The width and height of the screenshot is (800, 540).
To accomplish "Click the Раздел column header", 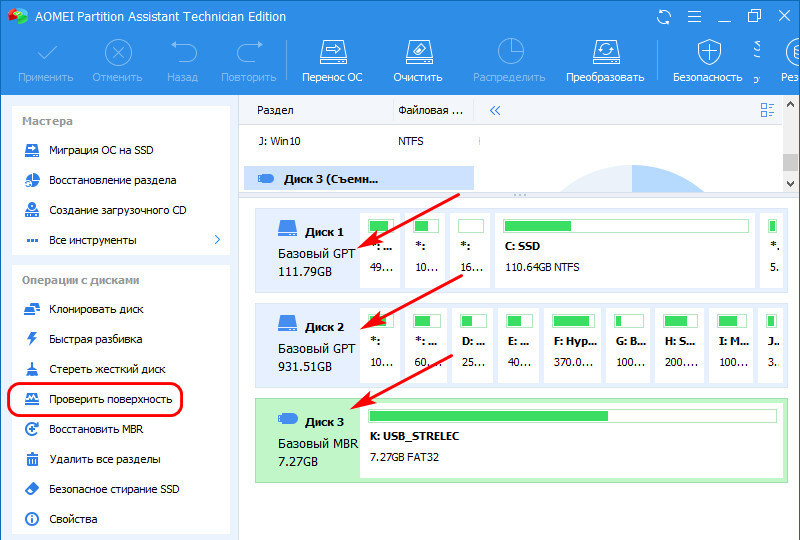I will pyautogui.click(x=276, y=110).
